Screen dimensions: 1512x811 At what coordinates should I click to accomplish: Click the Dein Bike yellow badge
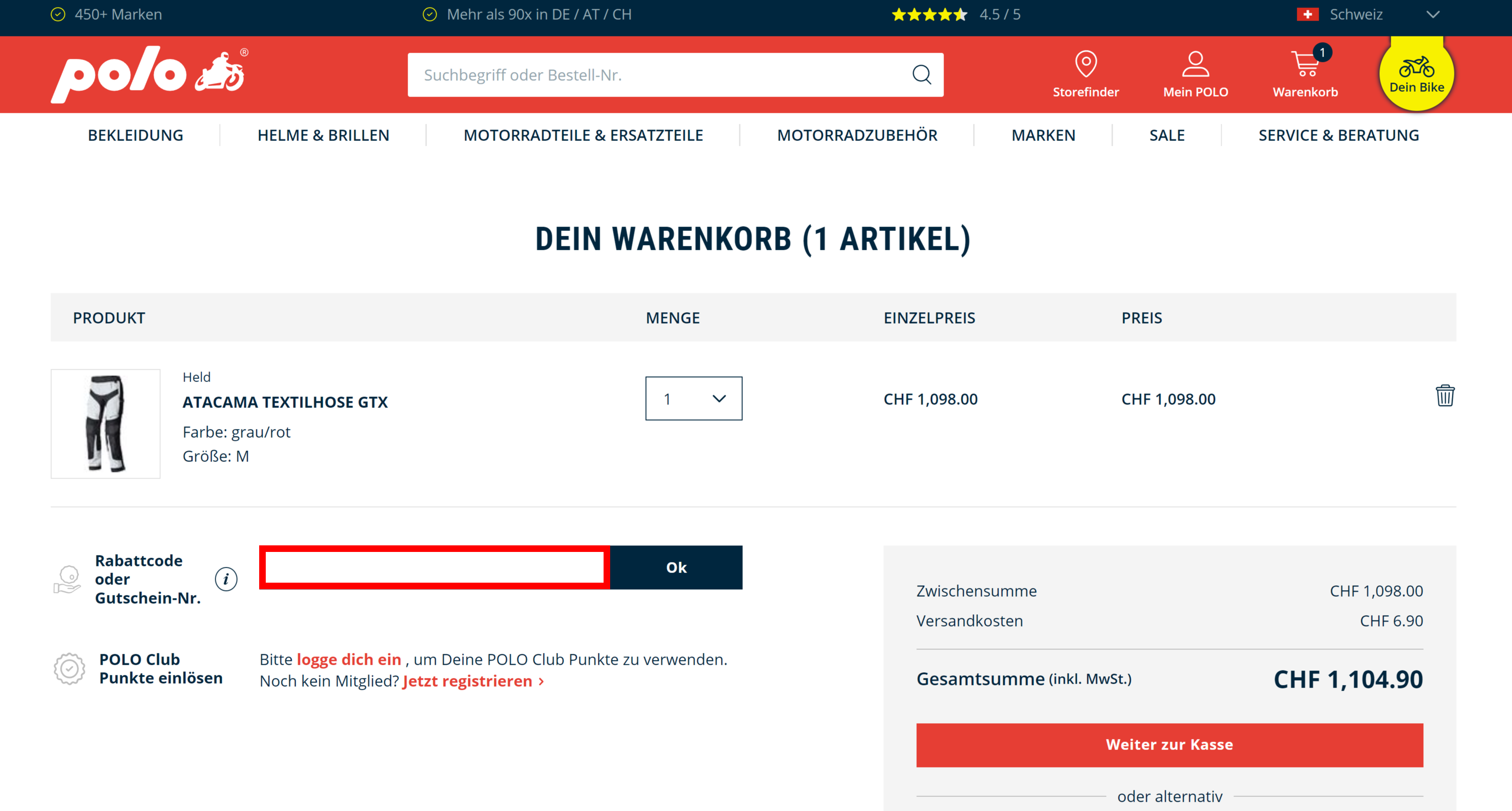click(1416, 74)
